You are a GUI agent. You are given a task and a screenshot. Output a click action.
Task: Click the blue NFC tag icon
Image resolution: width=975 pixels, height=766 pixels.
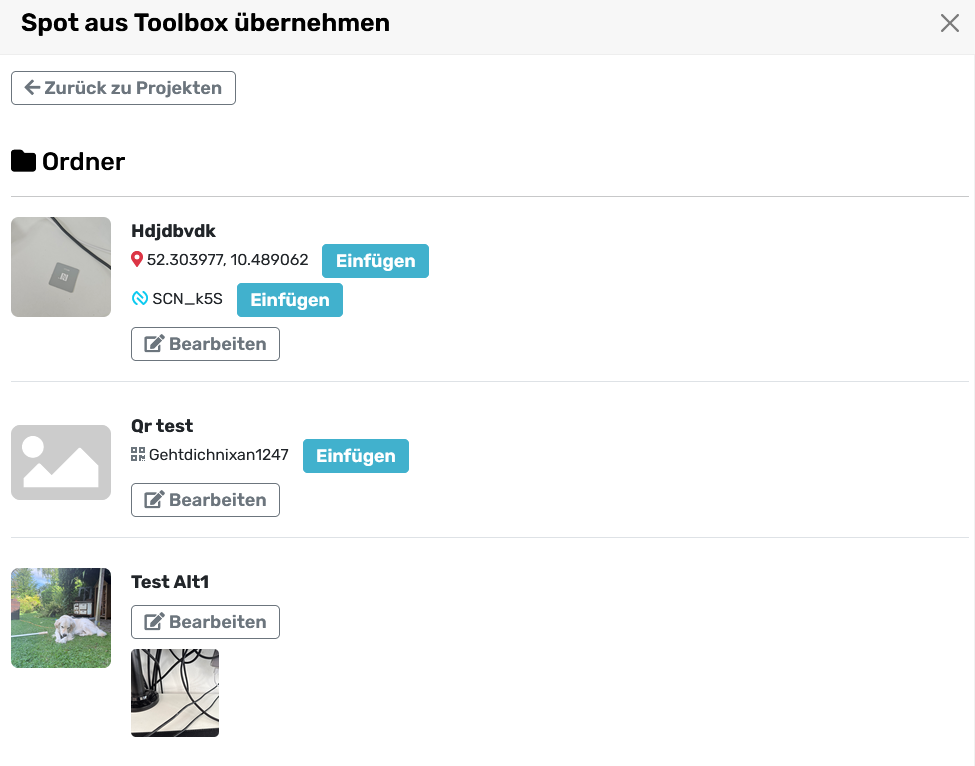click(x=140, y=299)
